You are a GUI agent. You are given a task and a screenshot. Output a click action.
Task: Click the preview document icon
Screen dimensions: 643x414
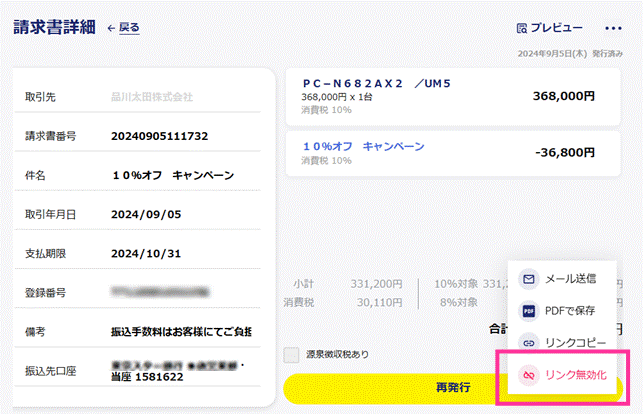point(522,28)
